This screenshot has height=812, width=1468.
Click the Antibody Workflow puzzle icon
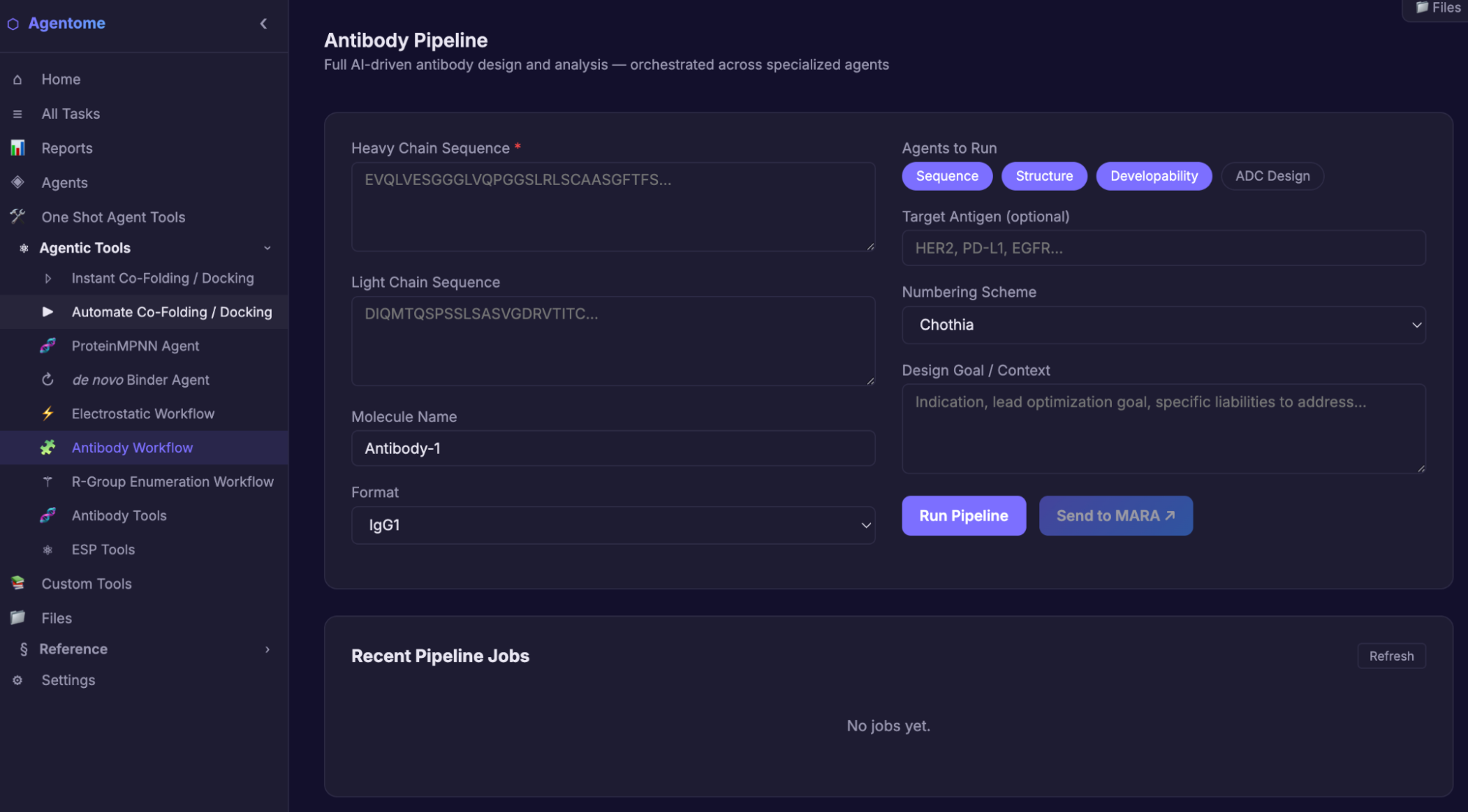pyautogui.click(x=47, y=447)
